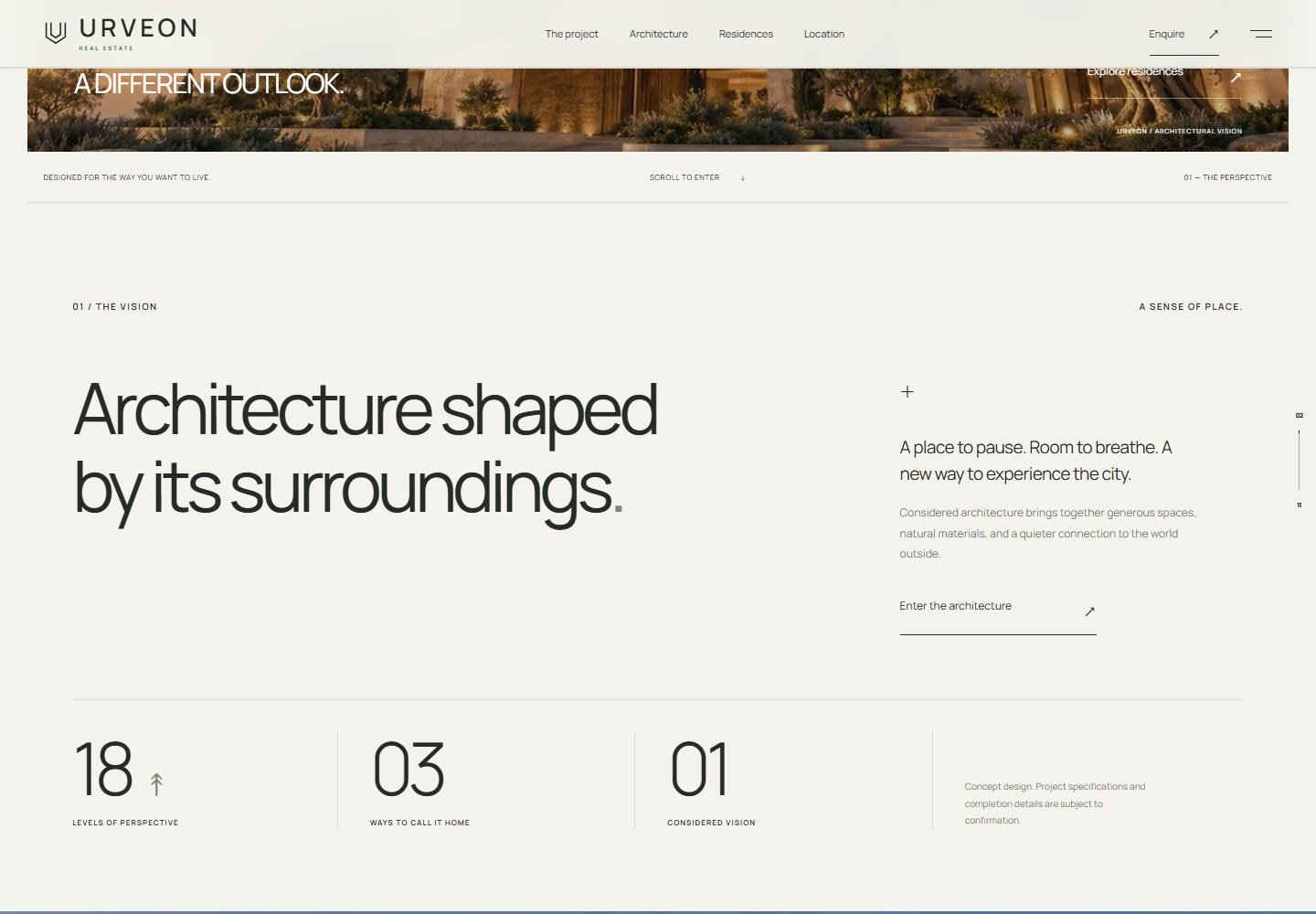The height and width of the screenshot is (914, 1316).
Task: Click the number 01 statistic
Action: [699, 770]
